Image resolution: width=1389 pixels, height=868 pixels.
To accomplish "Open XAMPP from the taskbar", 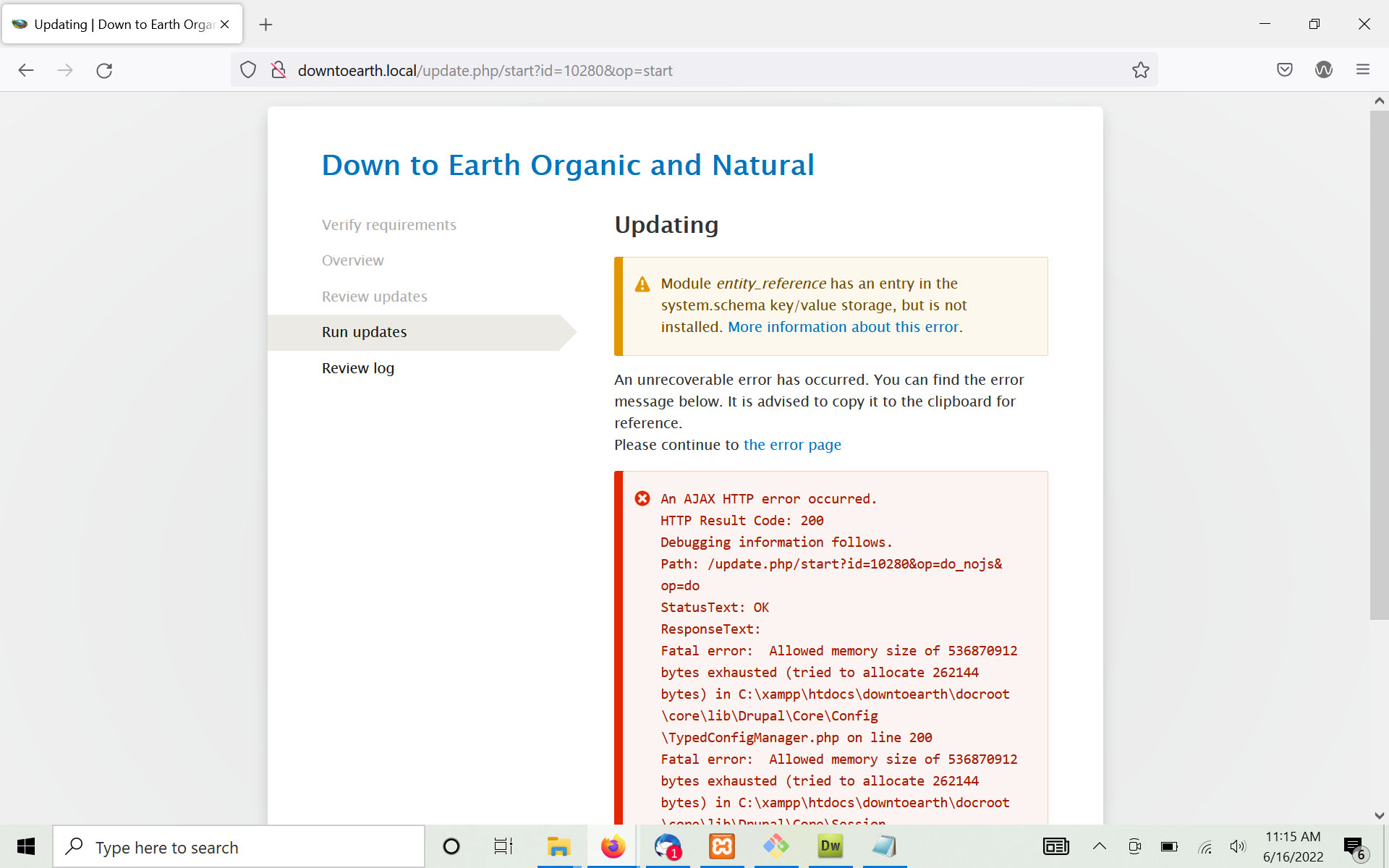I will (x=721, y=846).
